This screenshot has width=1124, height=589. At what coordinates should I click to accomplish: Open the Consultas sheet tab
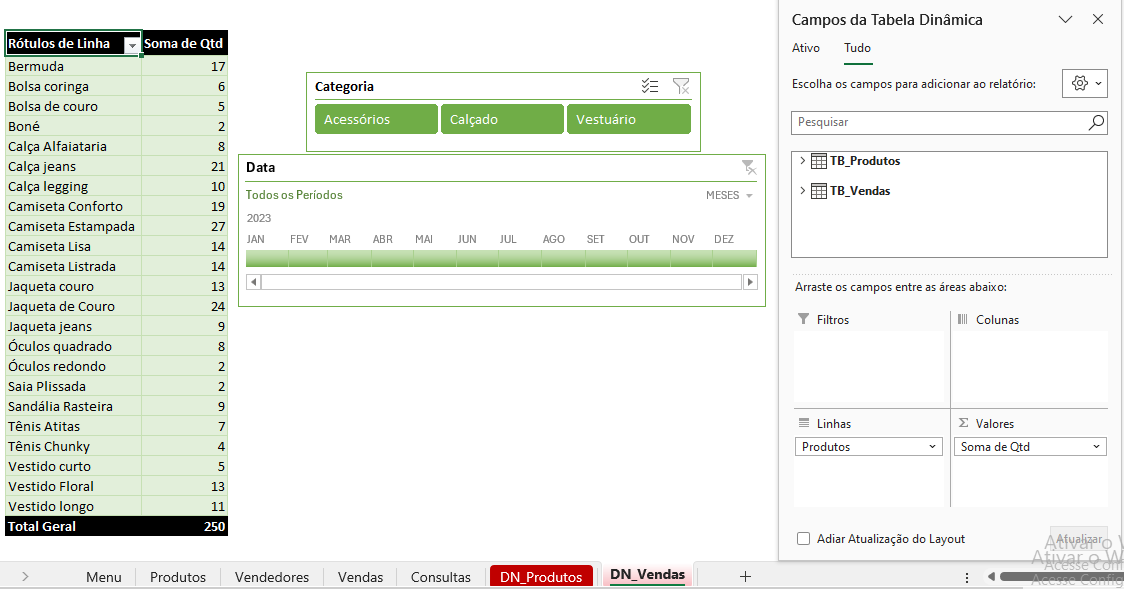(x=441, y=577)
